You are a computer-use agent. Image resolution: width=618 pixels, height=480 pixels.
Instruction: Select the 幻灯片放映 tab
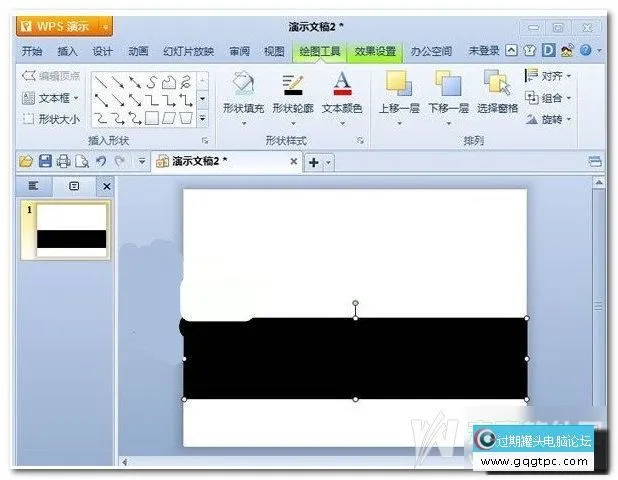188,51
